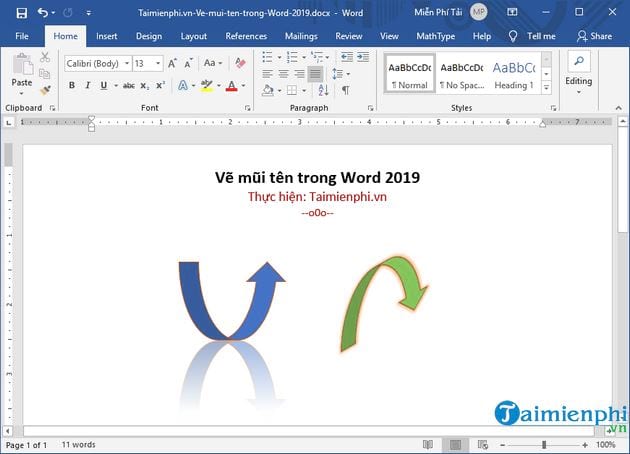Open the font name dropdown
Image resolution: width=630 pixels, height=454 pixels.
pyautogui.click(x=127, y=63)
